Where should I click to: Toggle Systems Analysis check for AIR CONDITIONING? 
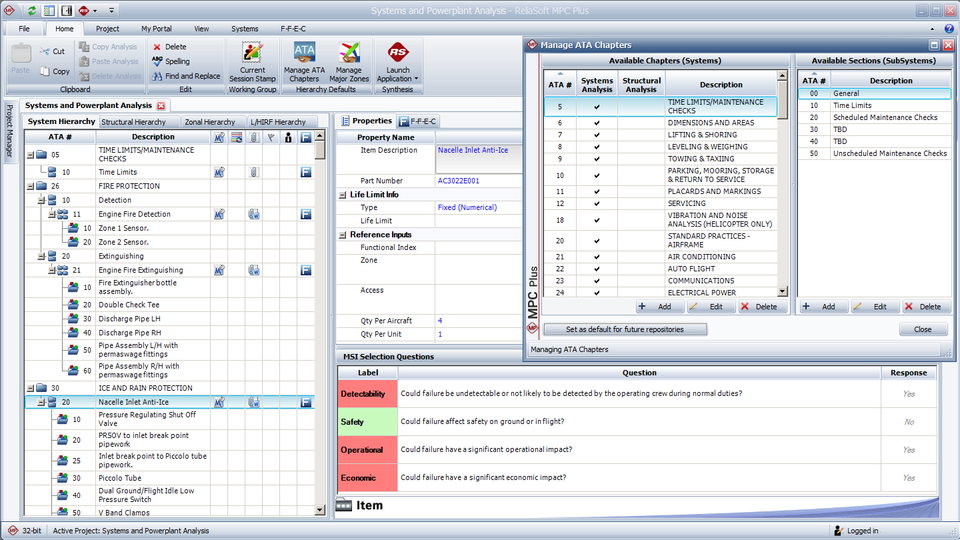pos(597,257)
